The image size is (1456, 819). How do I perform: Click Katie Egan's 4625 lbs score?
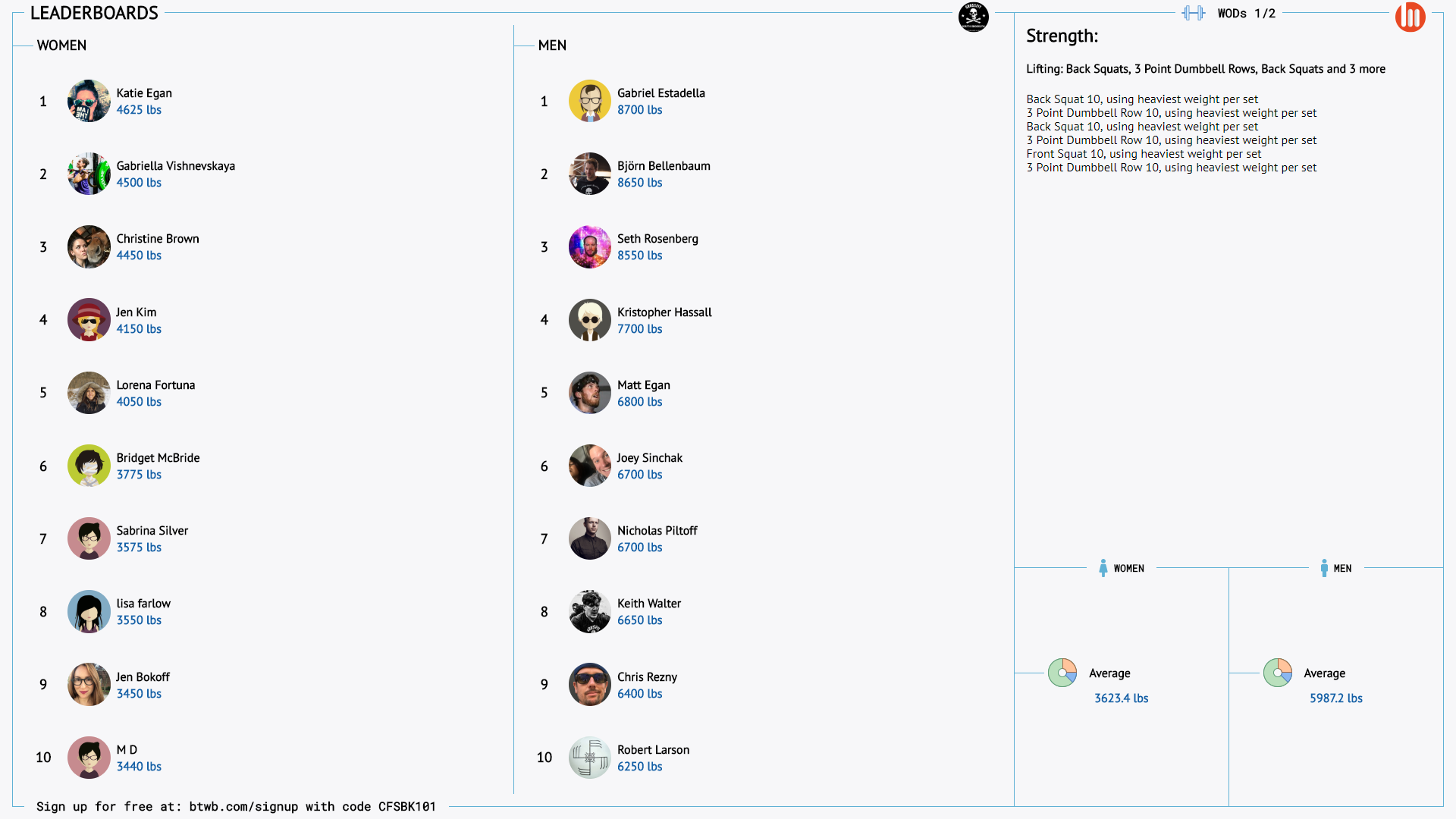point(139,110)
